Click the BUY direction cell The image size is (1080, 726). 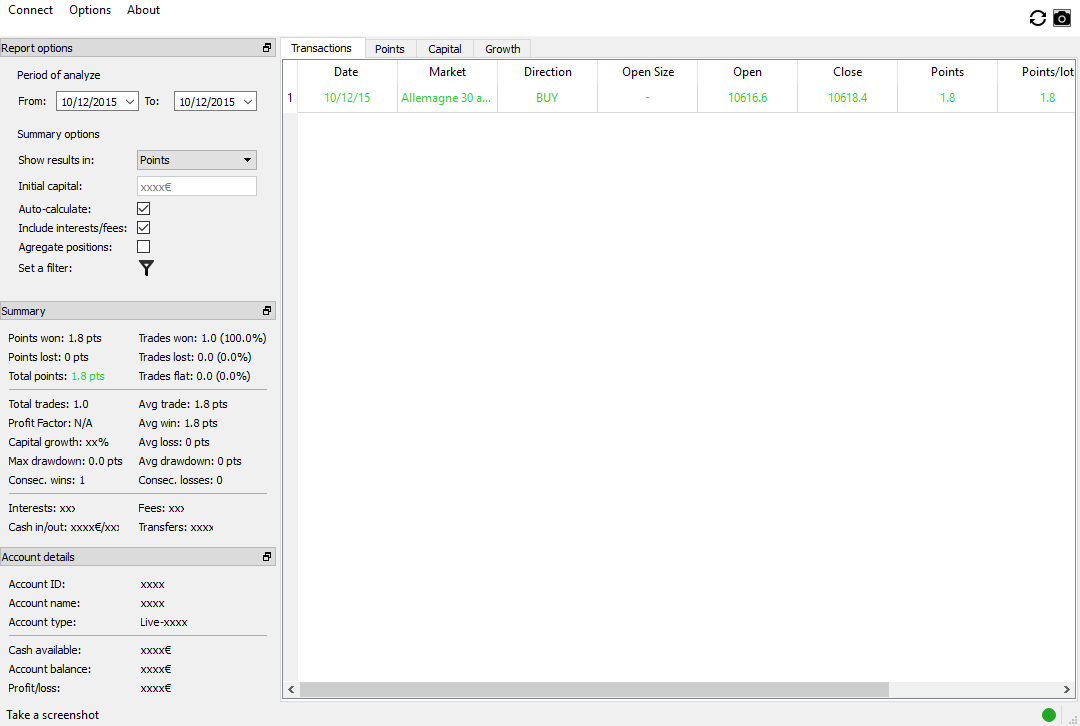pyautogui.click(x=548, y=98)
